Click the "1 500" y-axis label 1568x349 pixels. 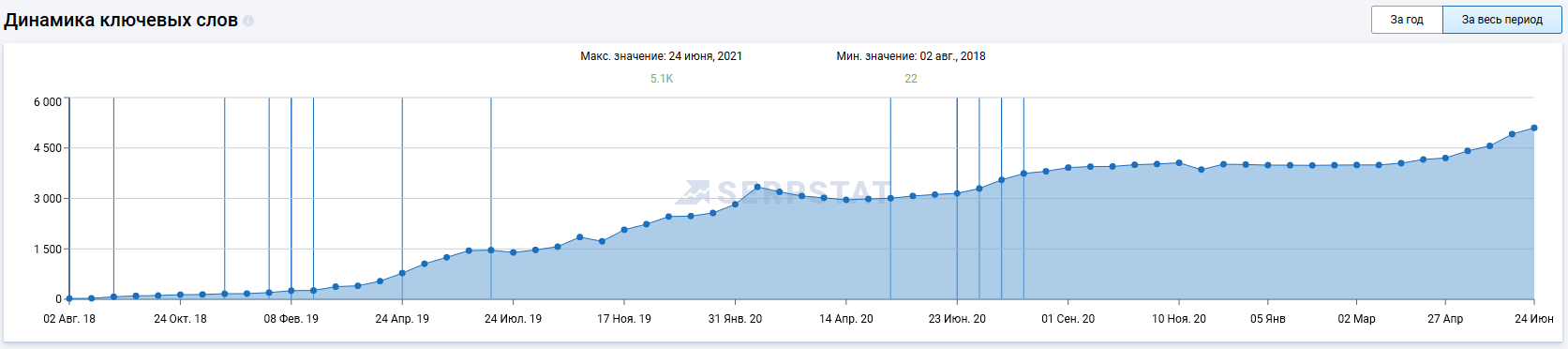pyautogui.click(x=48, y=250)
